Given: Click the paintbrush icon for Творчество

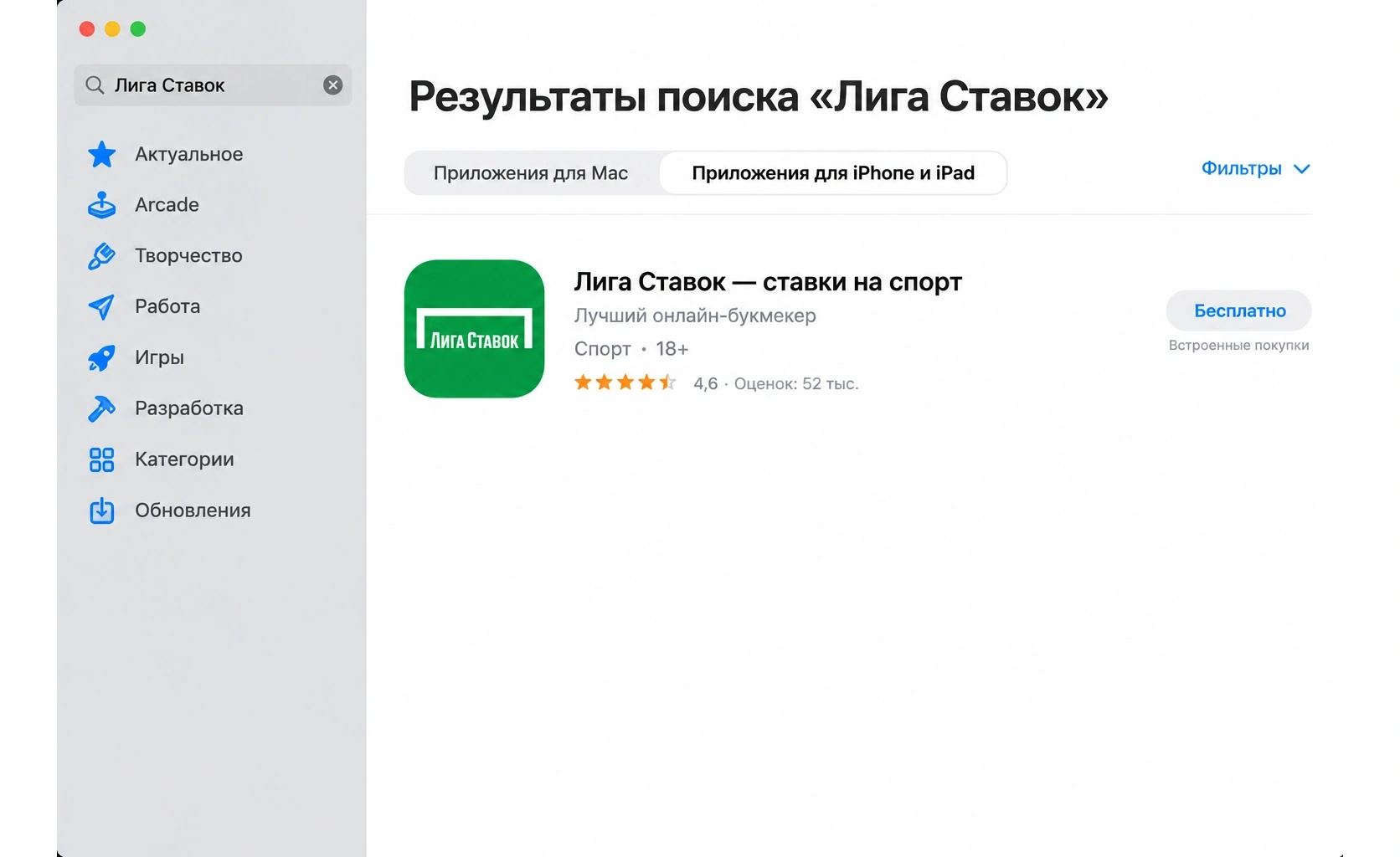Looking at the screenshot, I should (x=102, y=256).
